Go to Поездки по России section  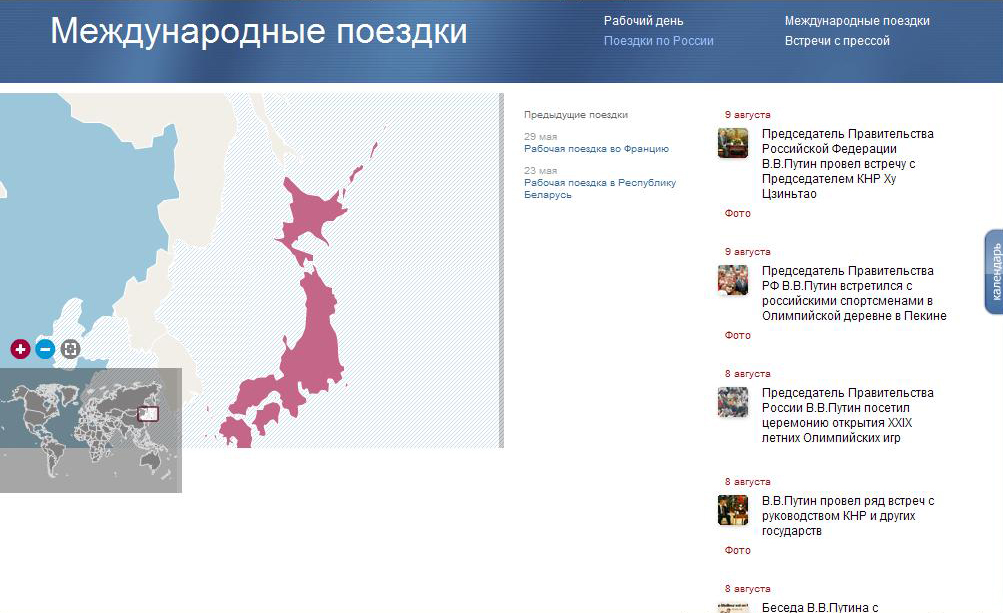658,41
